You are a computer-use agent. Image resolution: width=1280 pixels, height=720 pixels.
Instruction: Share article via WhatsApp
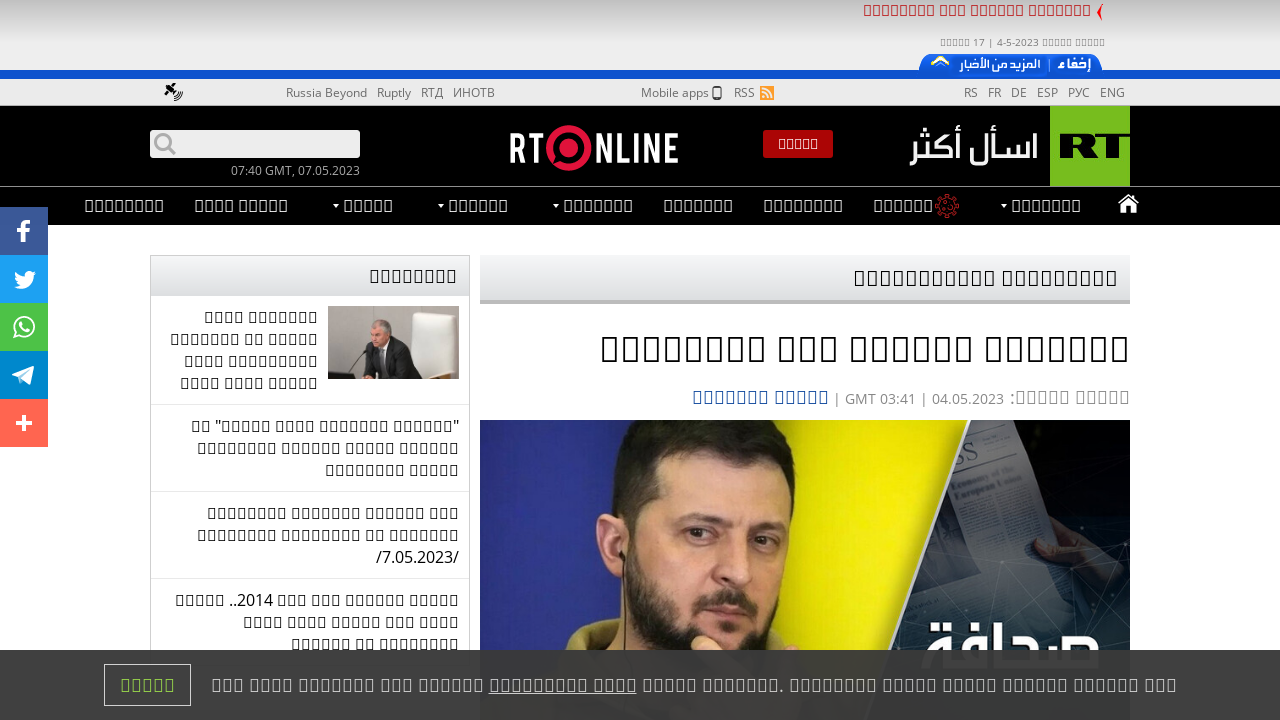click(x=24, y=327)
